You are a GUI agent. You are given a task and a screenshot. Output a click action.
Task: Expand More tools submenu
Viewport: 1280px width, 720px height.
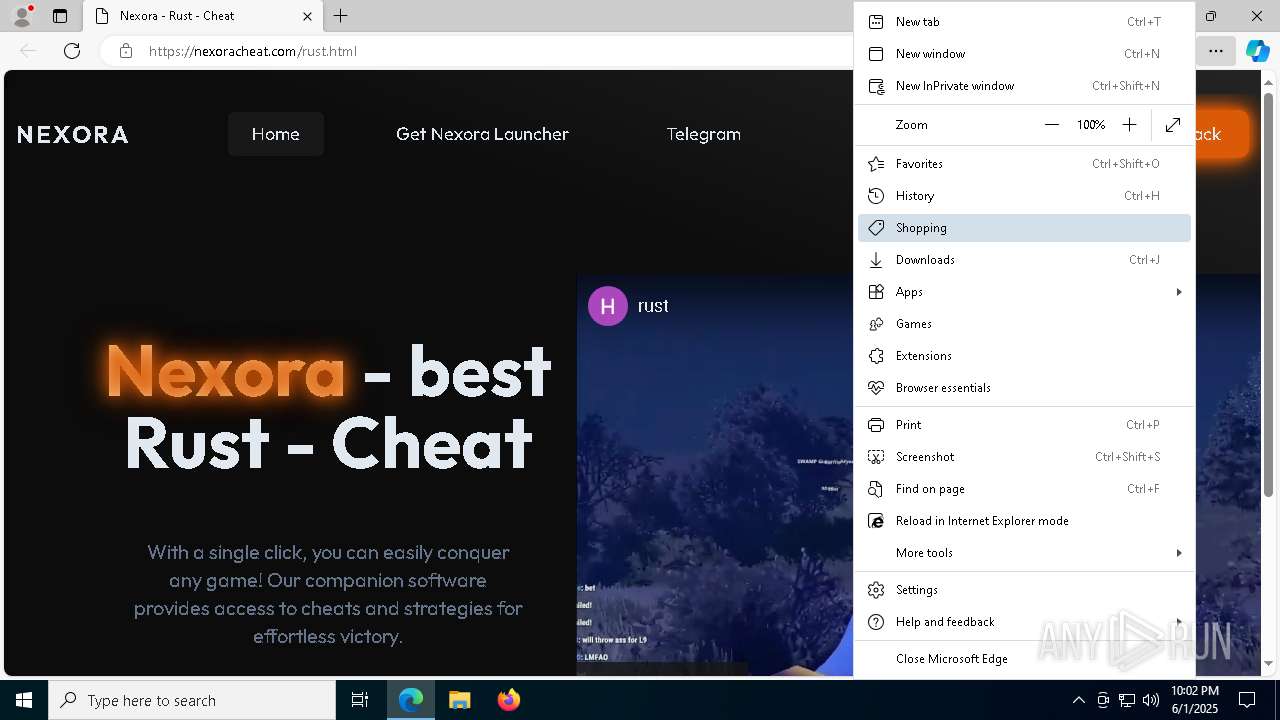(x=1024, y=553)
